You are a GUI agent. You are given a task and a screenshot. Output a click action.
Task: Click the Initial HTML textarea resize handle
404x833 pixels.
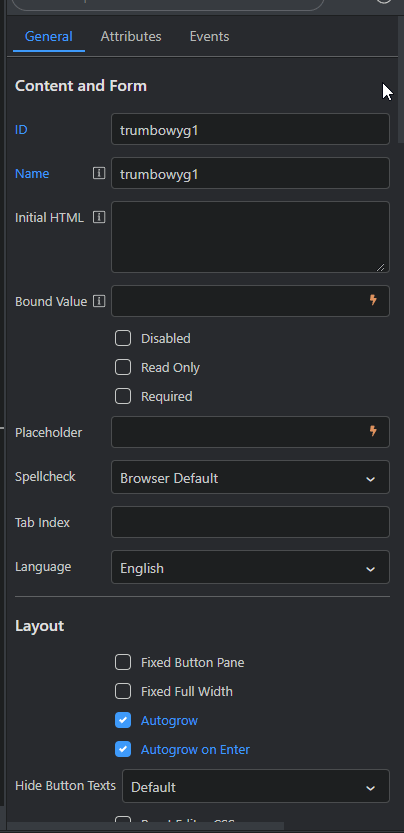(381, 267)
